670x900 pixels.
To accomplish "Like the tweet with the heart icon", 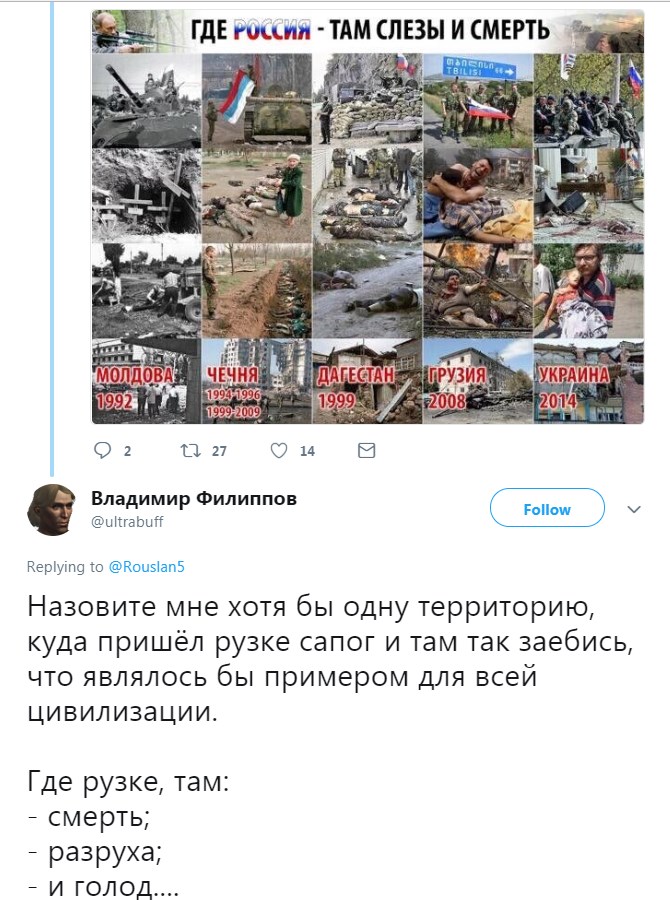I will [279, 451].
